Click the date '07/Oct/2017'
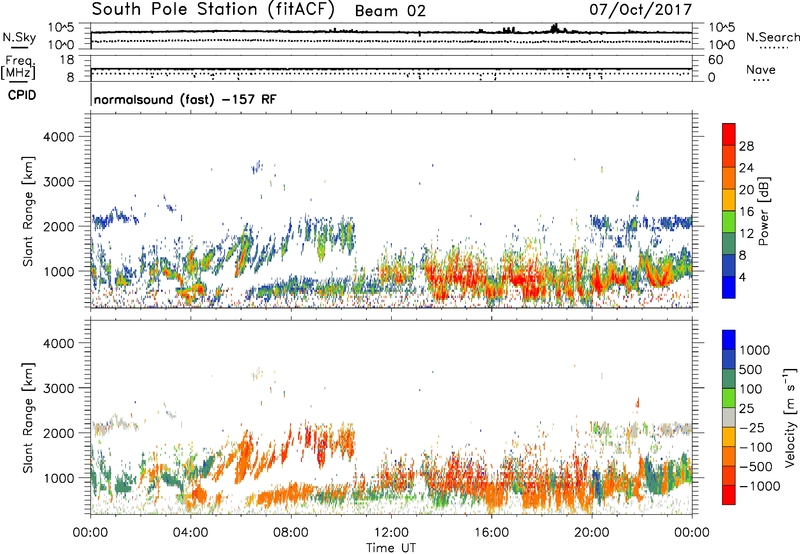This screenshot has height=554, width=800. tap(640, 10)
